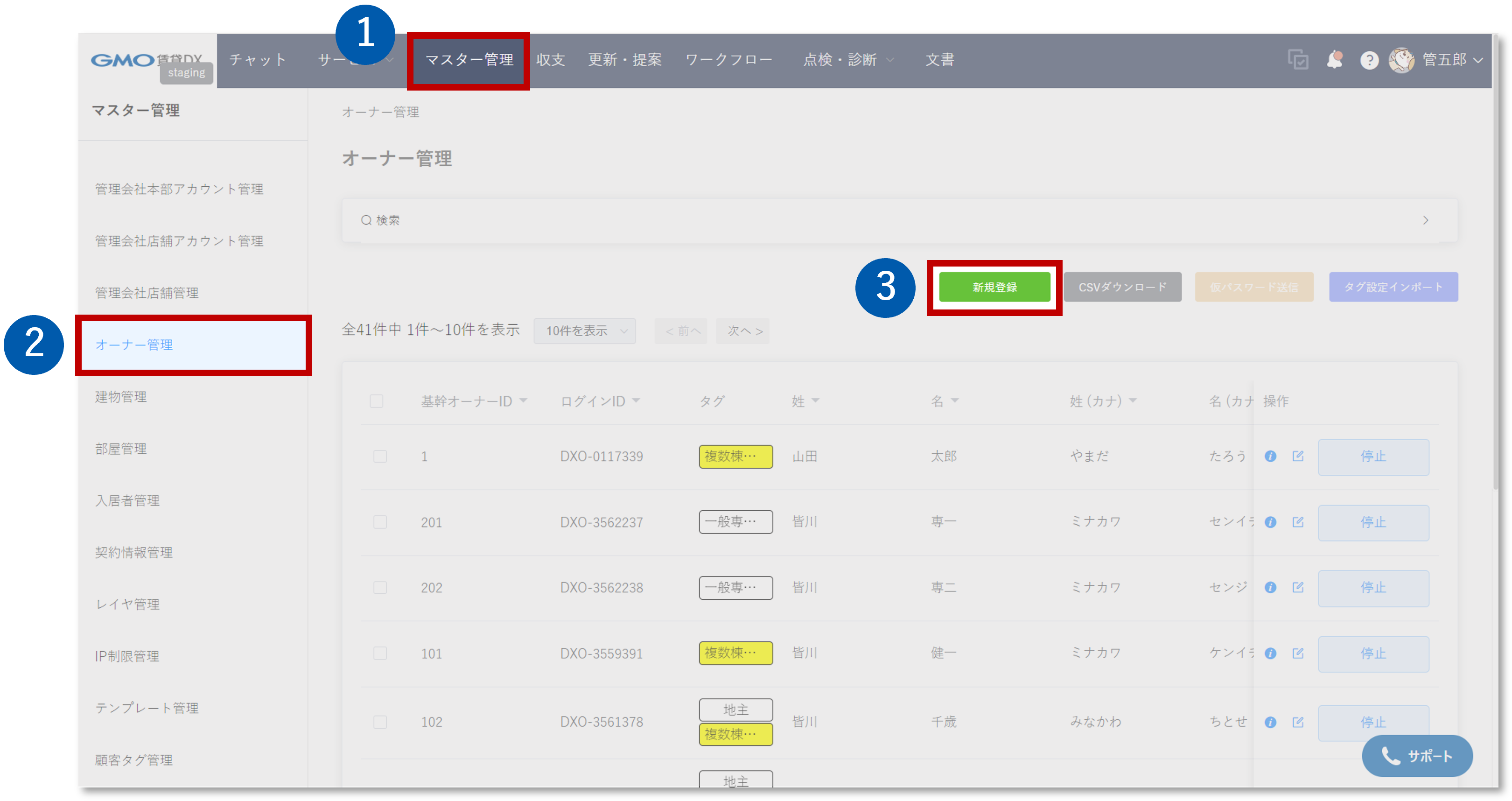
Task: Open the マスター管理 top menu
Action: (469, 60)
